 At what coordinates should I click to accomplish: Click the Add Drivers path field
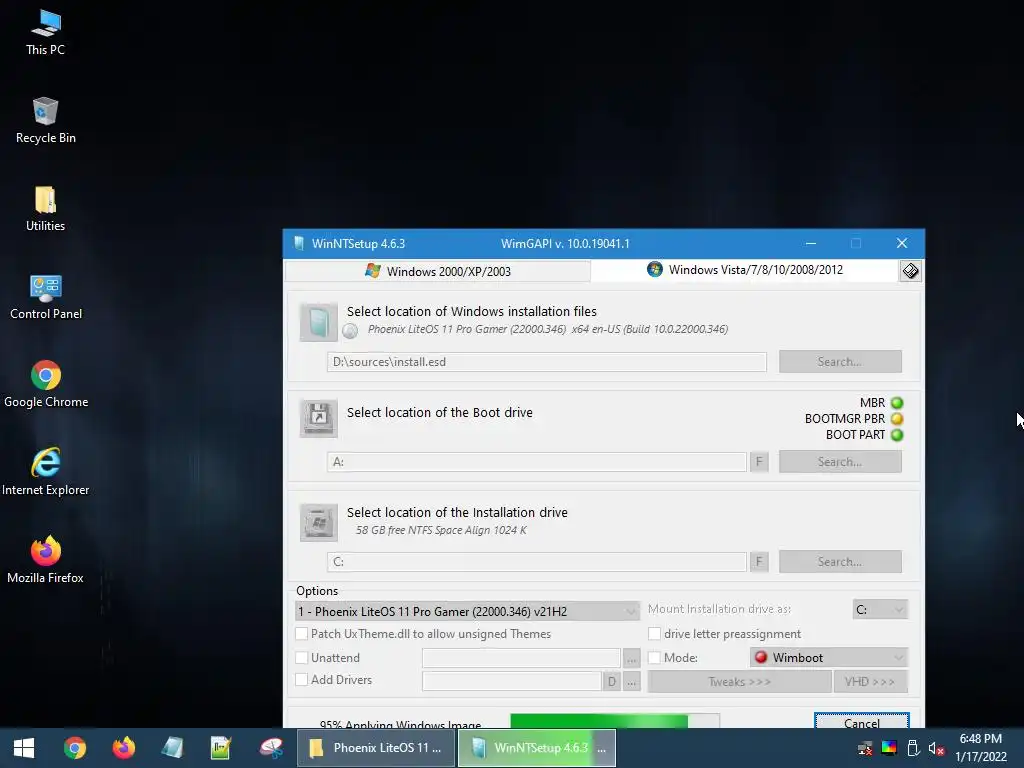click(x=511, y=681)
